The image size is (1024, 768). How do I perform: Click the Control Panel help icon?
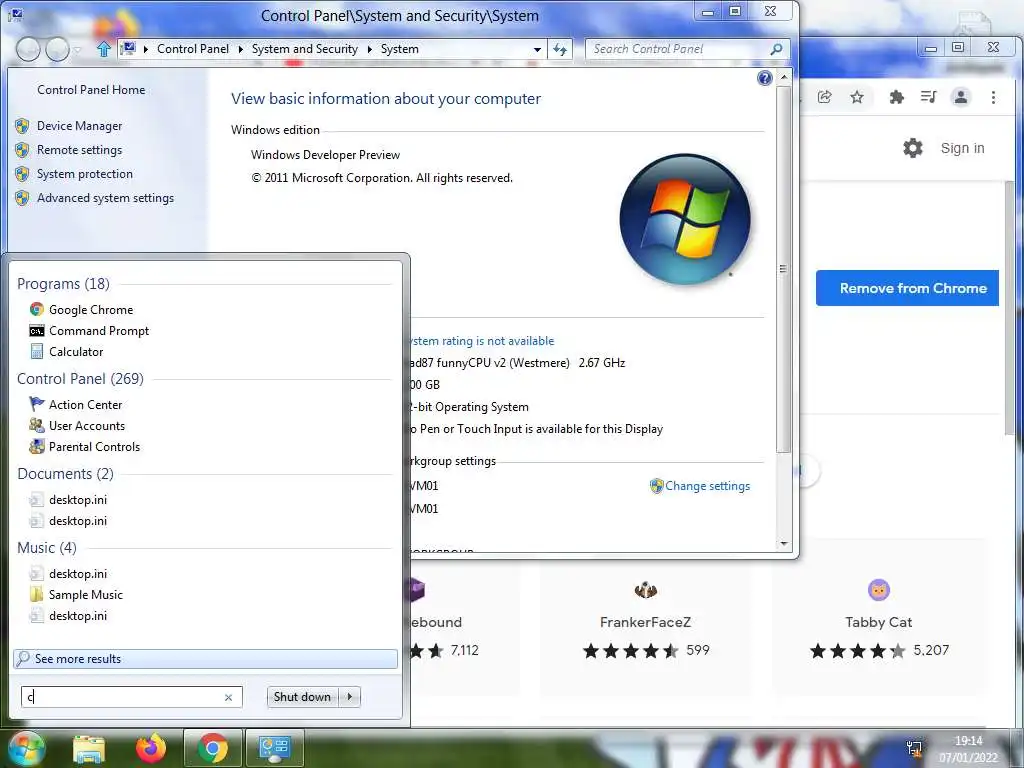point(764,78)
